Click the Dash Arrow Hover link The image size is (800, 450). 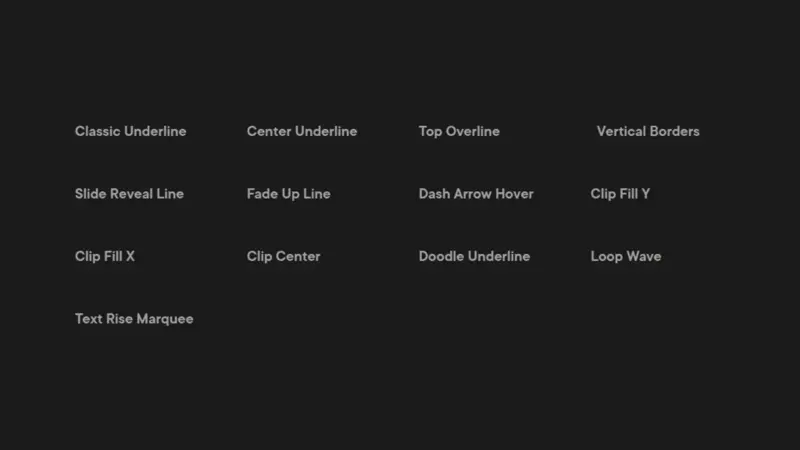tap(476, 194)
